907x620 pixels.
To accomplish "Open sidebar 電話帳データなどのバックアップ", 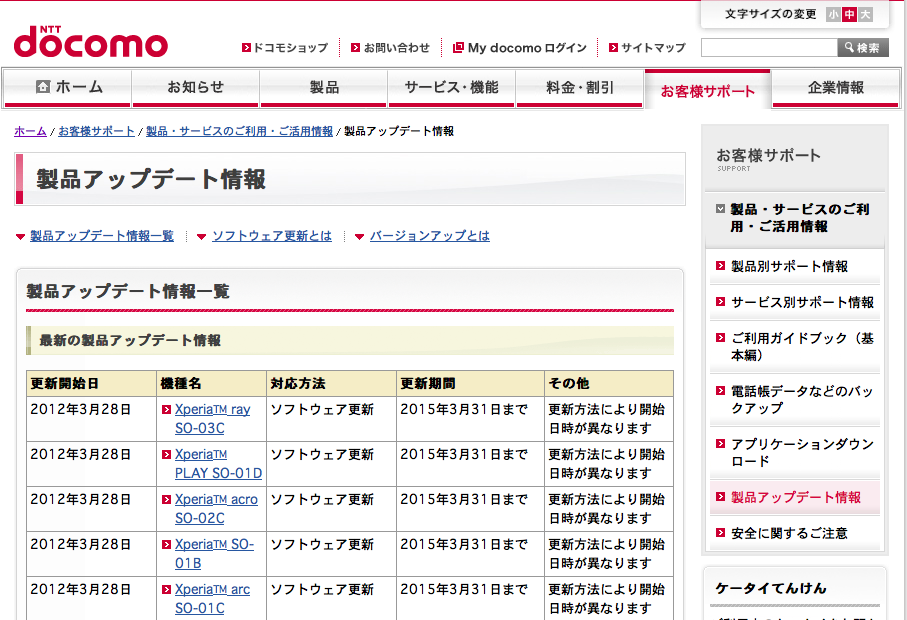I will point(802,400).
